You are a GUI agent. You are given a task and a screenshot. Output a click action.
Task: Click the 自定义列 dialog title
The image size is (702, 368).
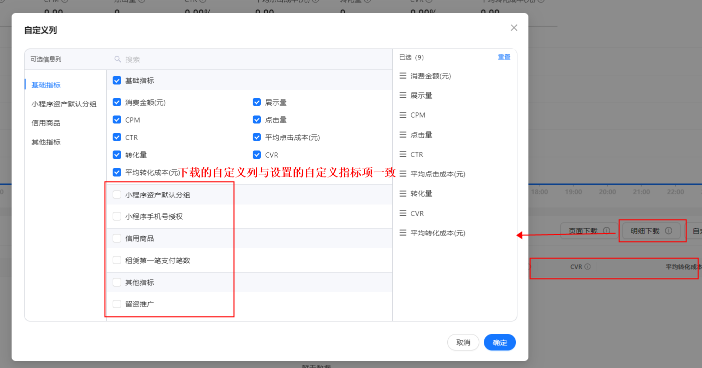click(x=41, y=30)
